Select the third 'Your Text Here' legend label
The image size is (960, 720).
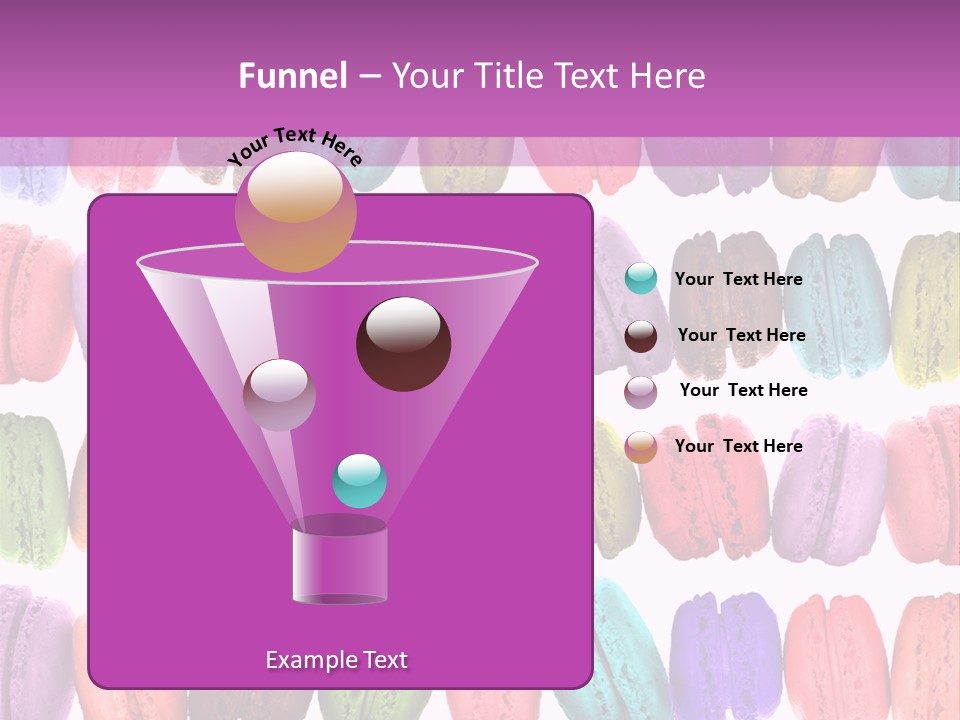click(x=743, y=390)
